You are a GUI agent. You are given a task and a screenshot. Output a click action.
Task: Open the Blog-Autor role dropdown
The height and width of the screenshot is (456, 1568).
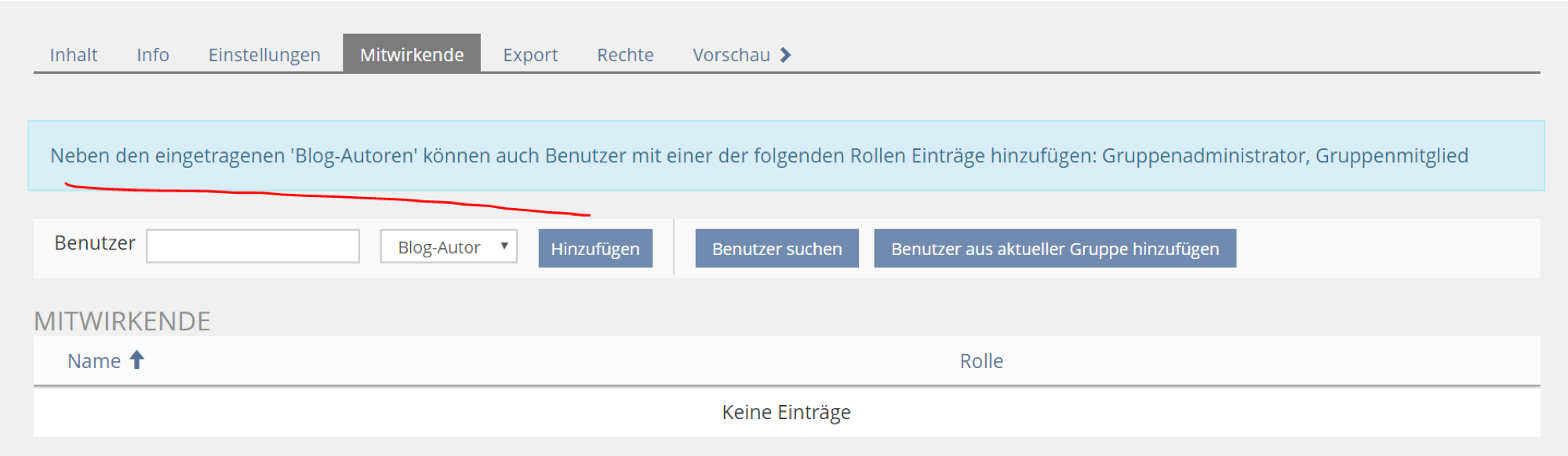(449, 247)
